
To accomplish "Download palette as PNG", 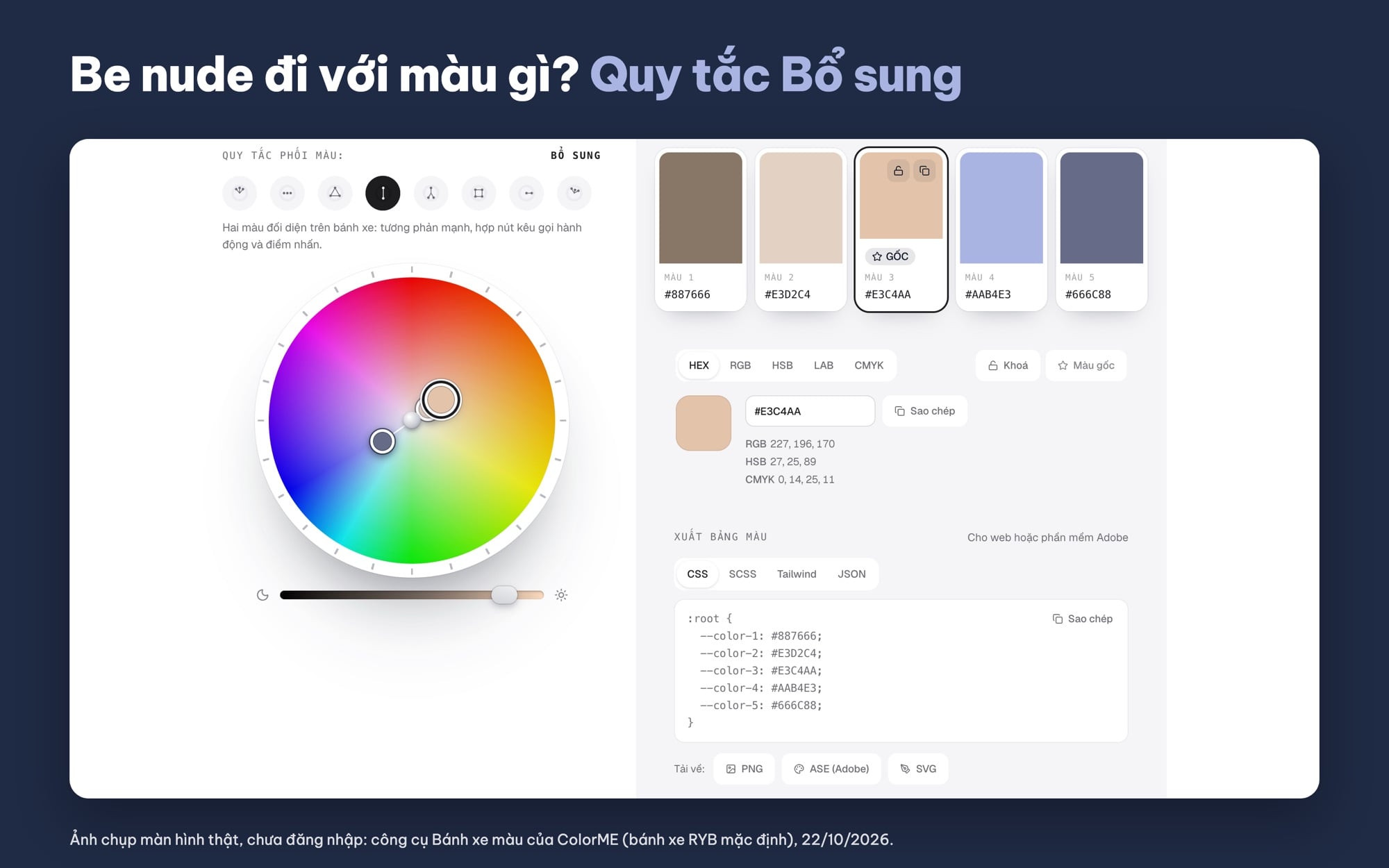I will coord(744,769).
